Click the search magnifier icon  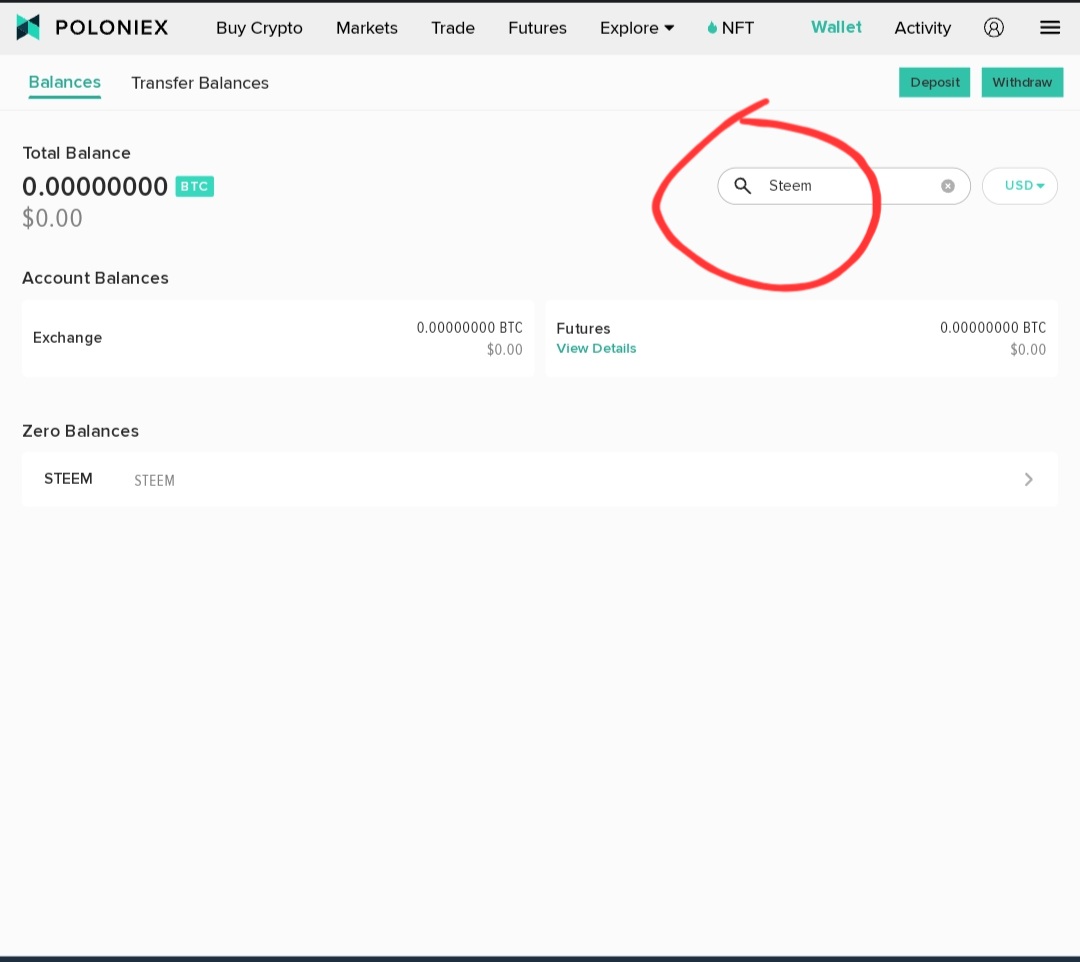(742, 185)
